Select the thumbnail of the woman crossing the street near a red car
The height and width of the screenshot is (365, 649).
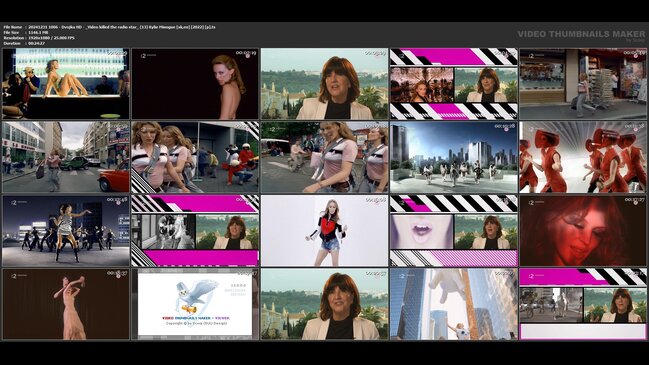pos(66,157)
